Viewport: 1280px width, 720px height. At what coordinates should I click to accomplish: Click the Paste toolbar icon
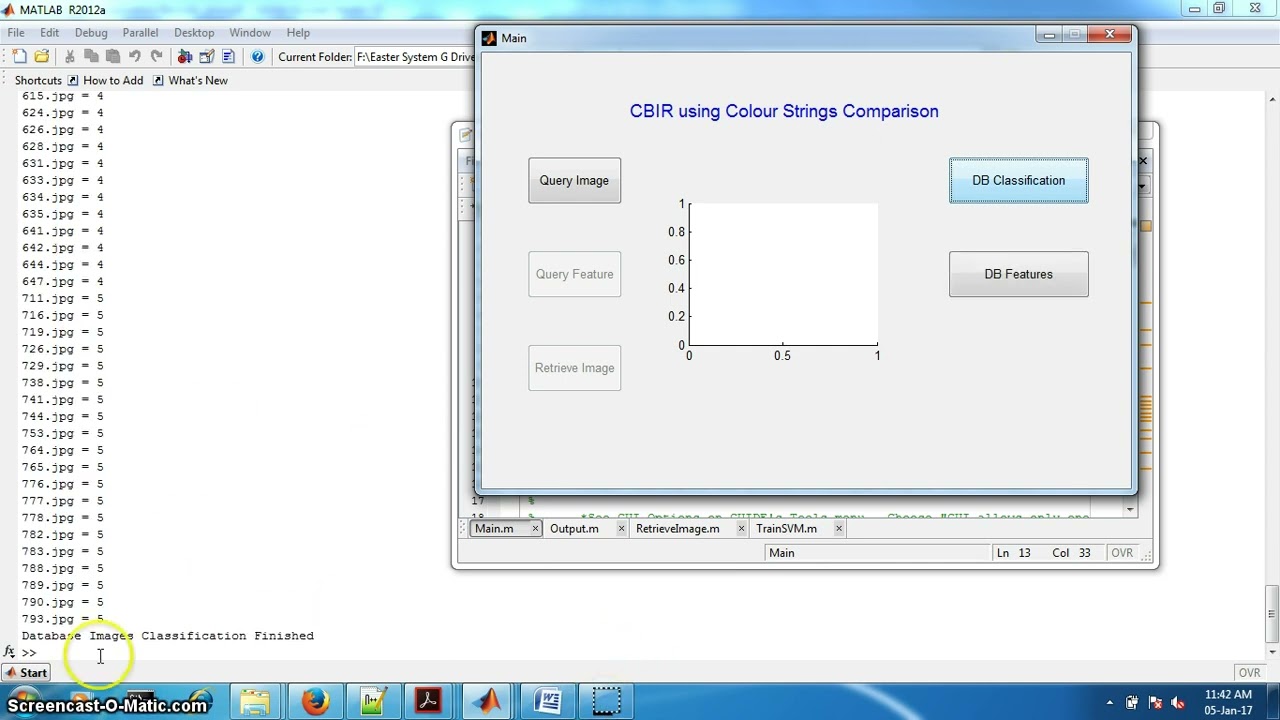pyautogui.click(x=113, y=57)
